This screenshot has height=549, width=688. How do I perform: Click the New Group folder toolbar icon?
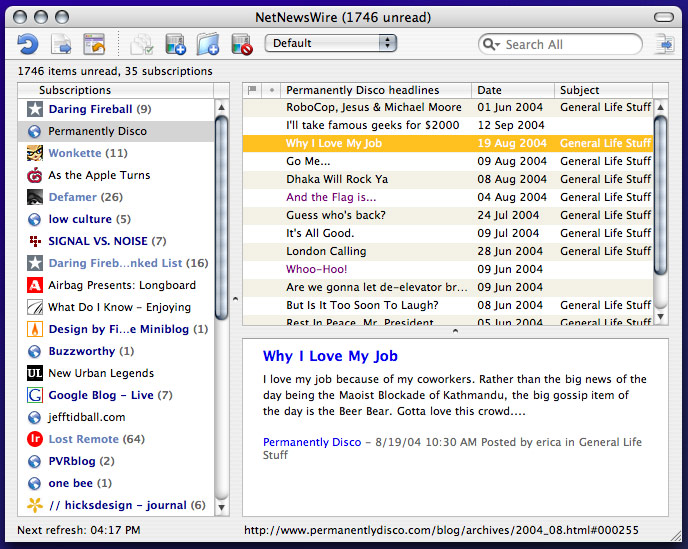pyautogui.click(x=208, y=44)
